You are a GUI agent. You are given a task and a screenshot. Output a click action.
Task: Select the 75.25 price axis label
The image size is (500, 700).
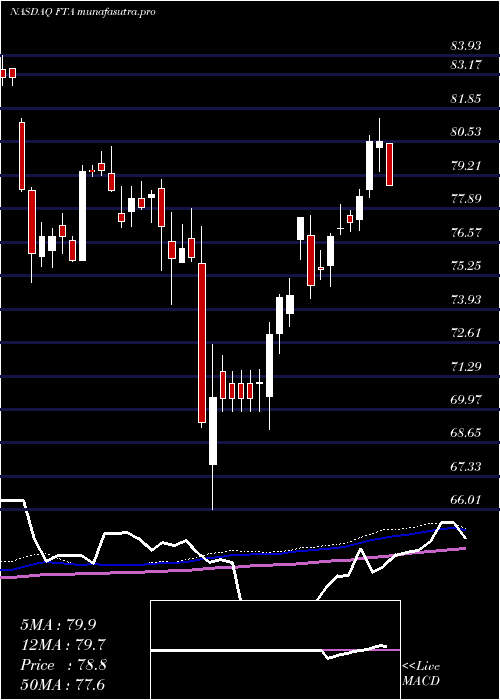click(x=466, y=266)
